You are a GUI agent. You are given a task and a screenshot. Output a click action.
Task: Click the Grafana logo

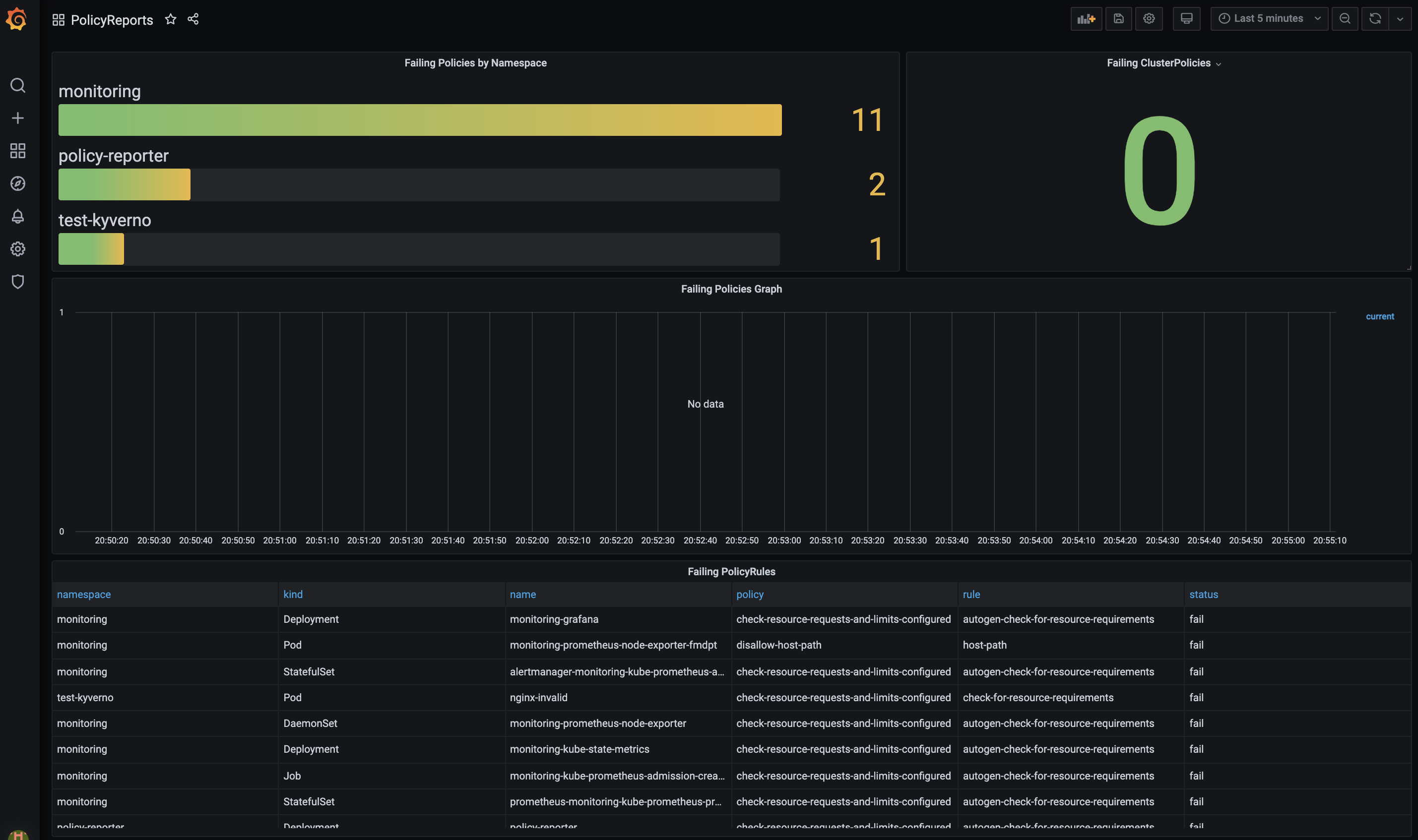[17, 19]
